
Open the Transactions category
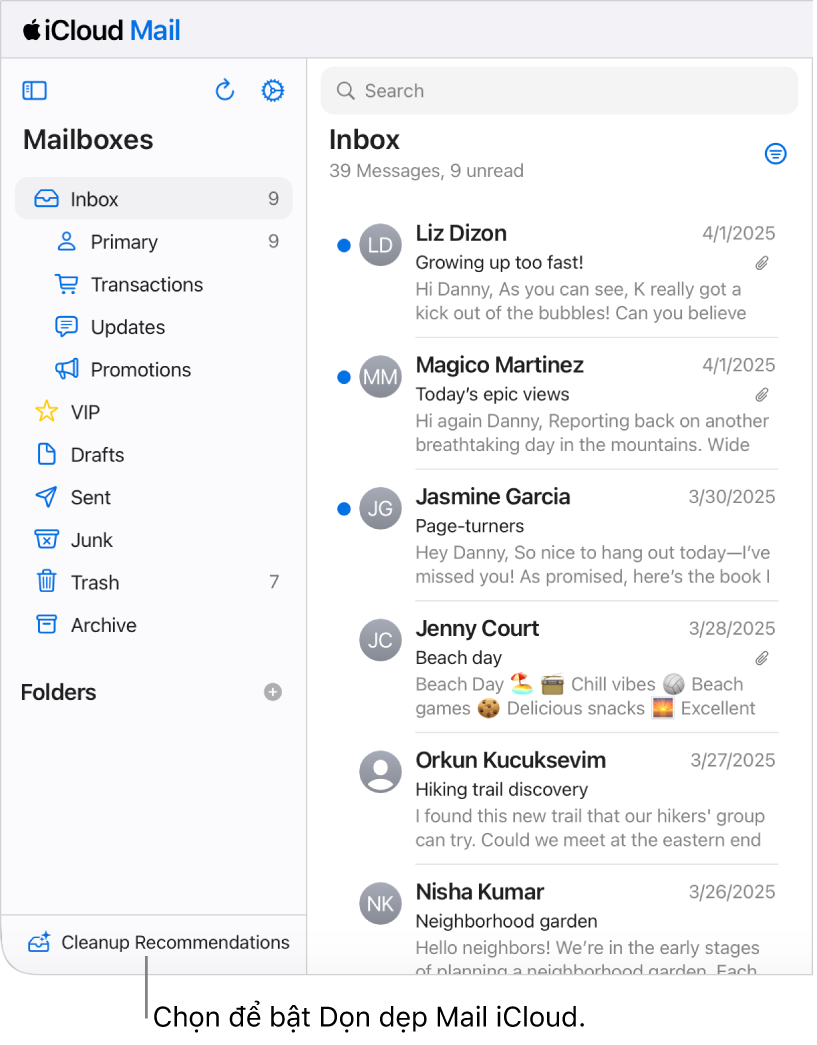[153, 284]
